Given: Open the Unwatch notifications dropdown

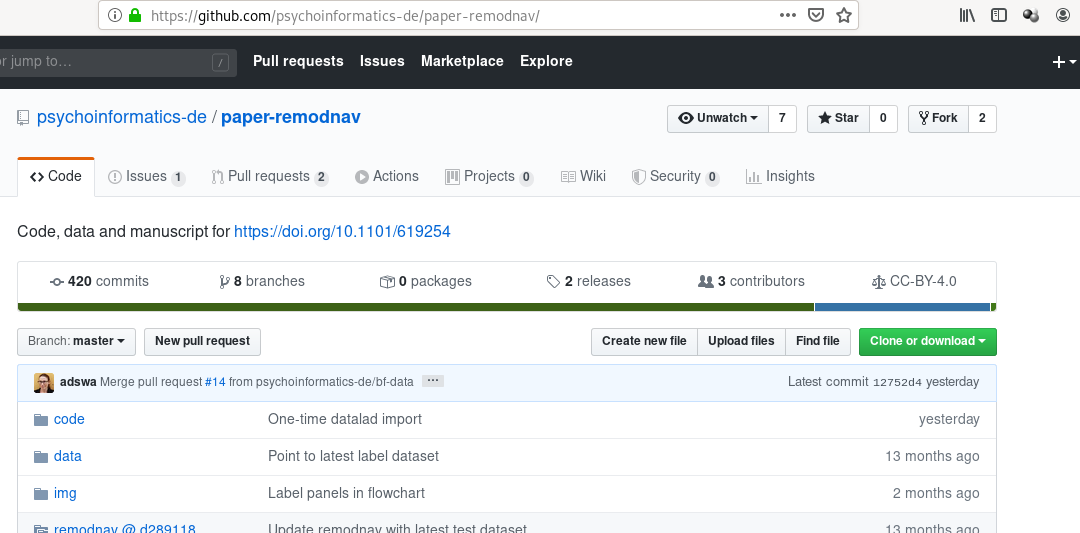Looking at the screenshot, I should pyautogui.click(x=718, y=118).
